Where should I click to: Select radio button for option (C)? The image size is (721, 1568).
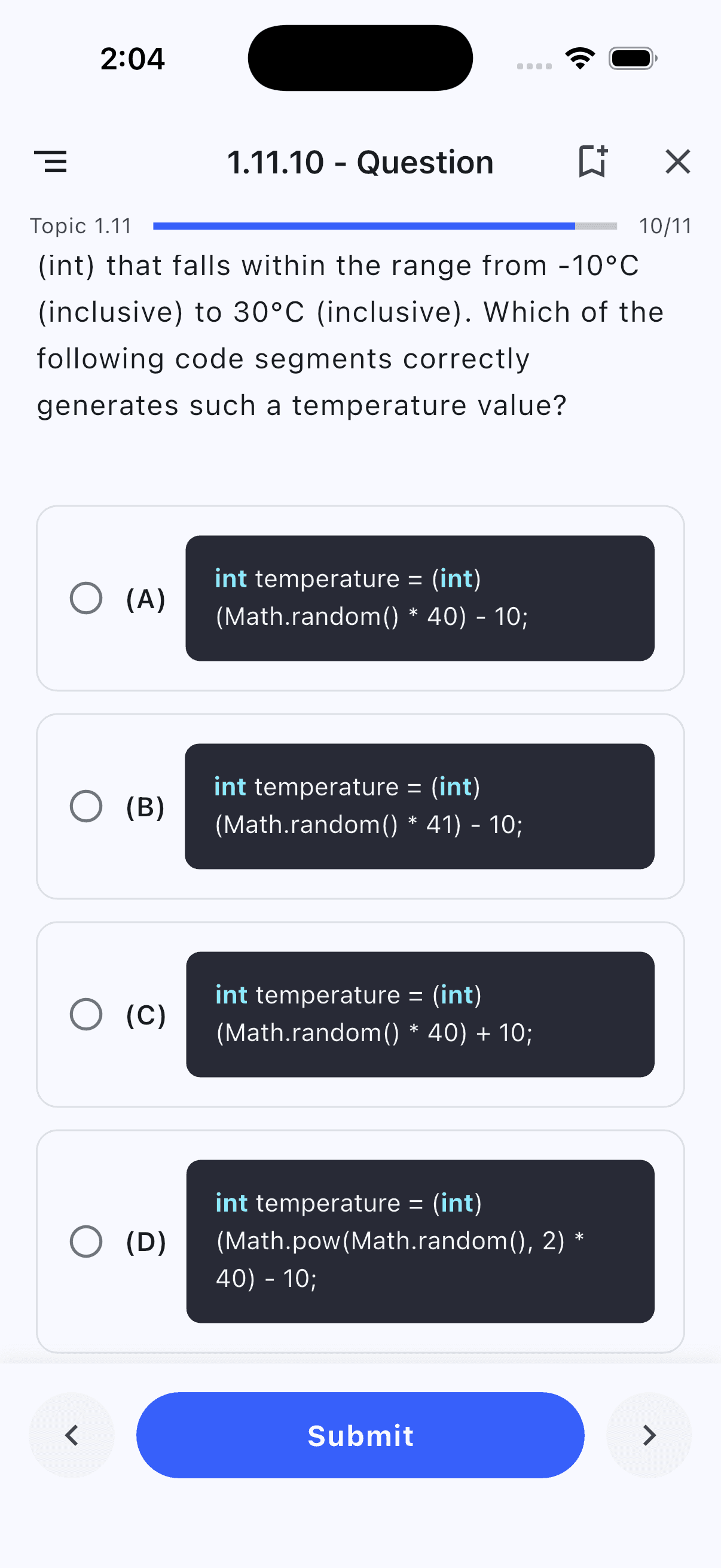click(85, 1015)
